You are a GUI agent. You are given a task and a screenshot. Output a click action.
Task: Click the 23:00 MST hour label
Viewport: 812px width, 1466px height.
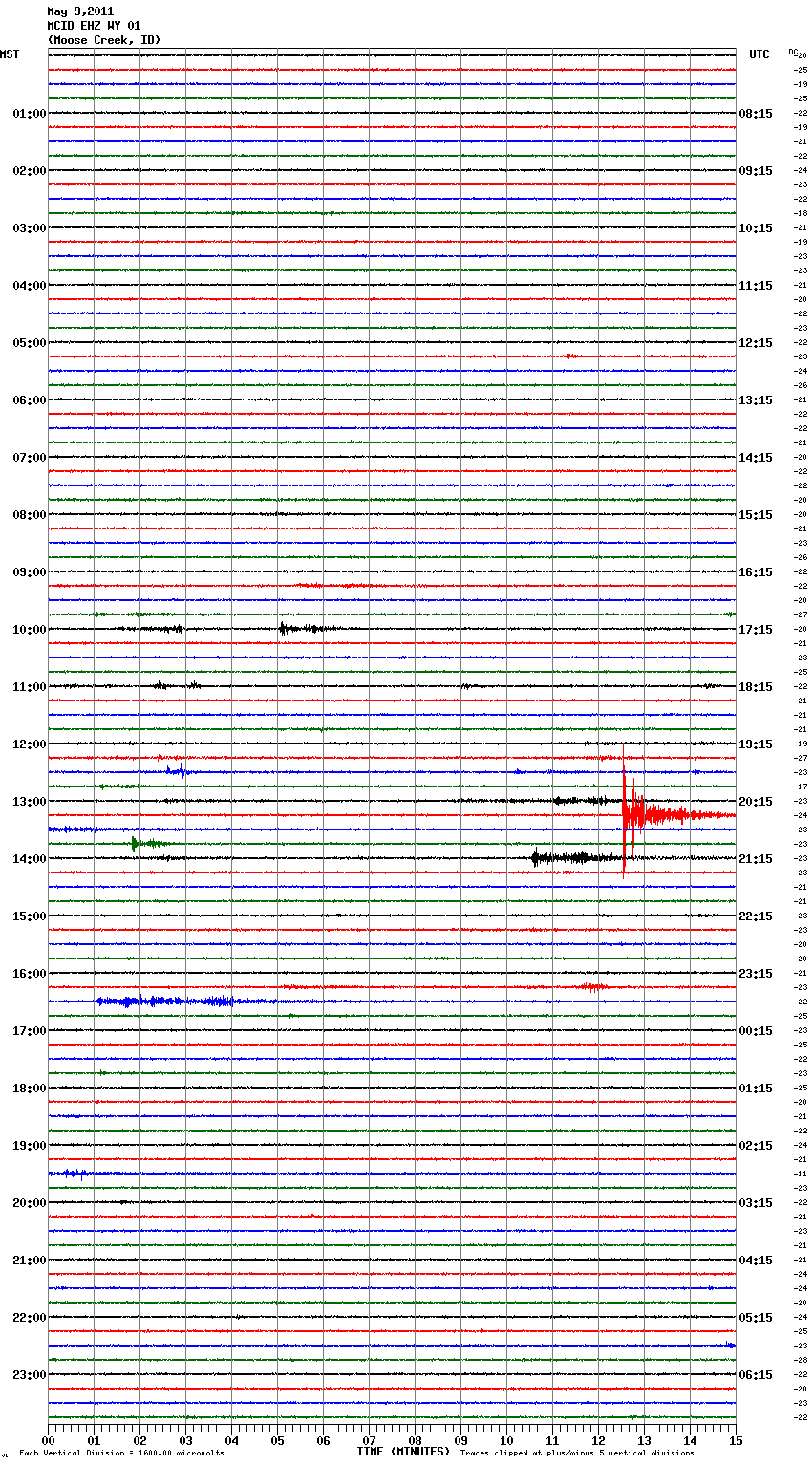click(x=30, y=1374)
